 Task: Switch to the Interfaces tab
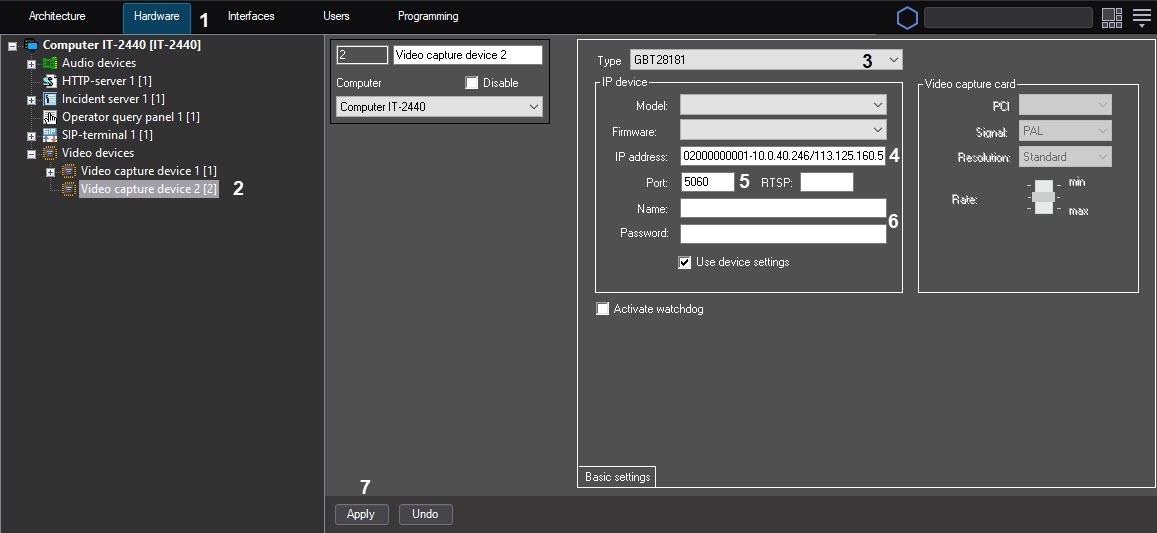pyautogui.click(x=251, y=17)
